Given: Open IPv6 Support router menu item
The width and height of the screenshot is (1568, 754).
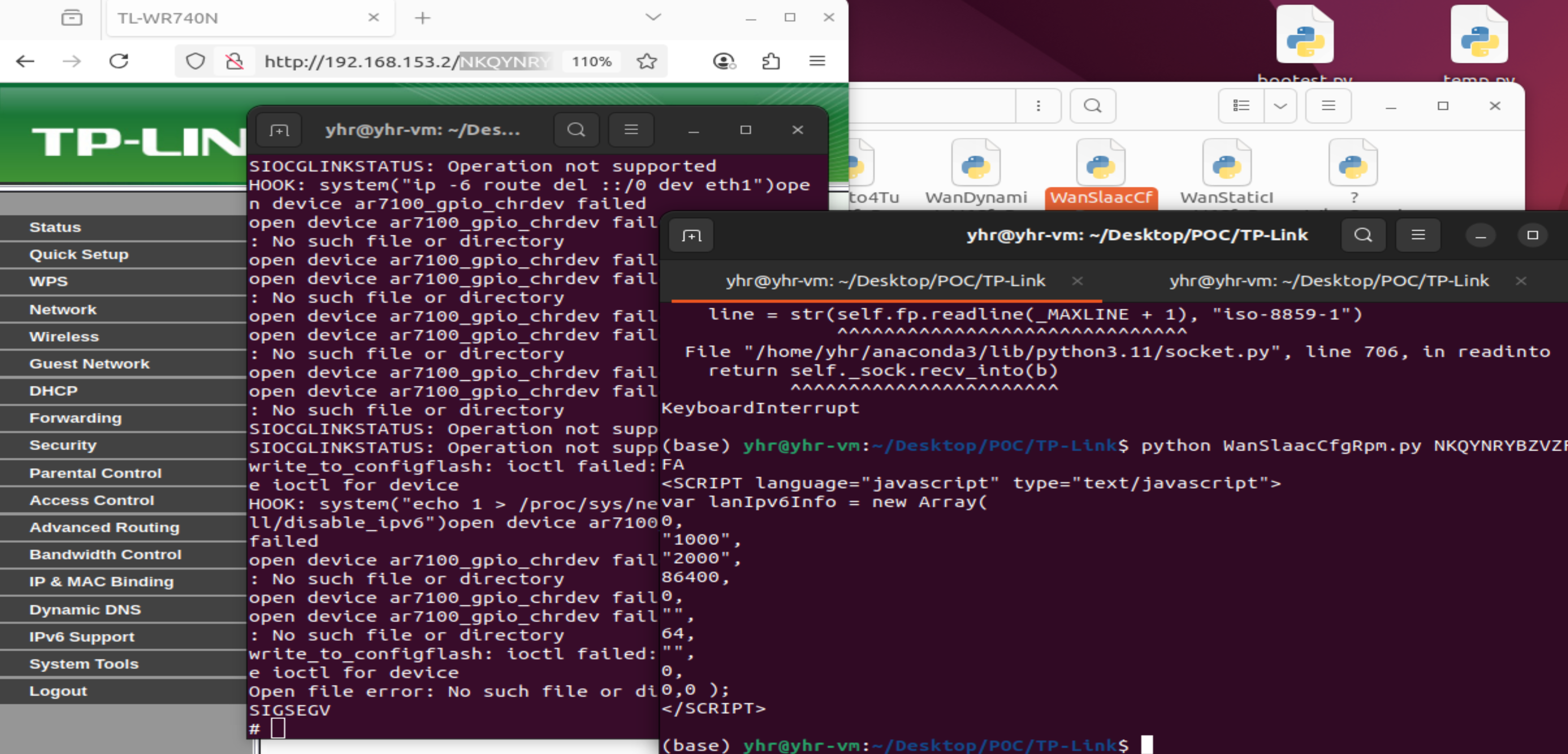Looking at the screenshot, I should pyautogui.click(x=82, y=636).
